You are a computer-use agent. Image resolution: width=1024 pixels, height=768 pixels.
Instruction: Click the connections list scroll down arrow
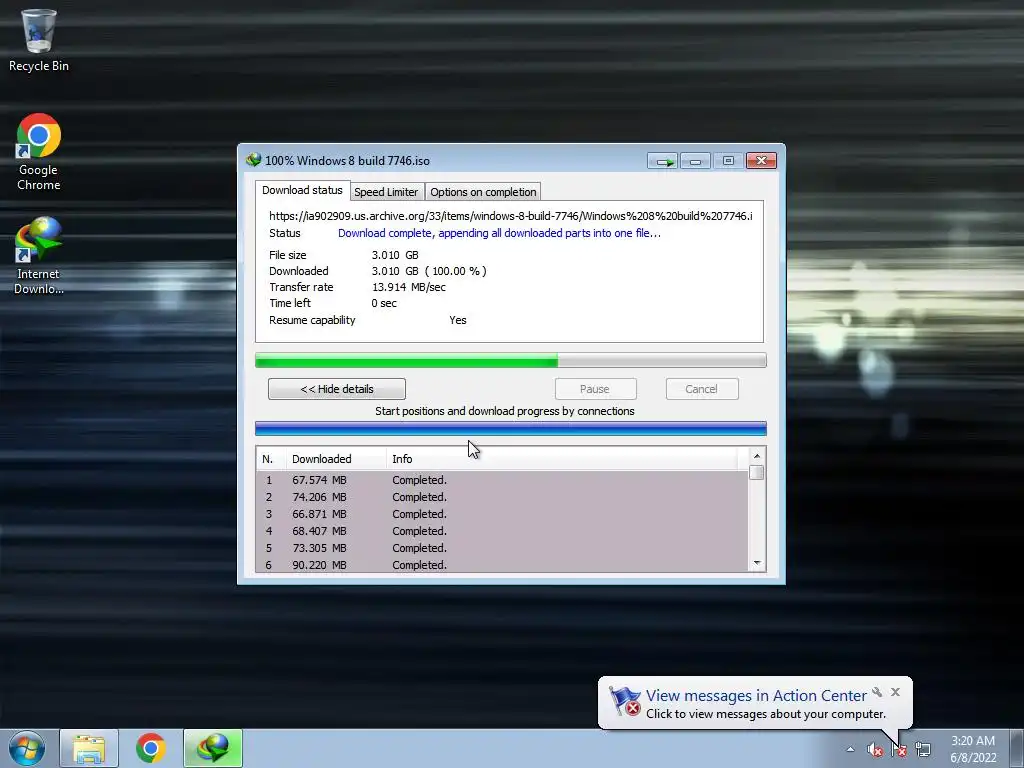[x=756, y=563]
